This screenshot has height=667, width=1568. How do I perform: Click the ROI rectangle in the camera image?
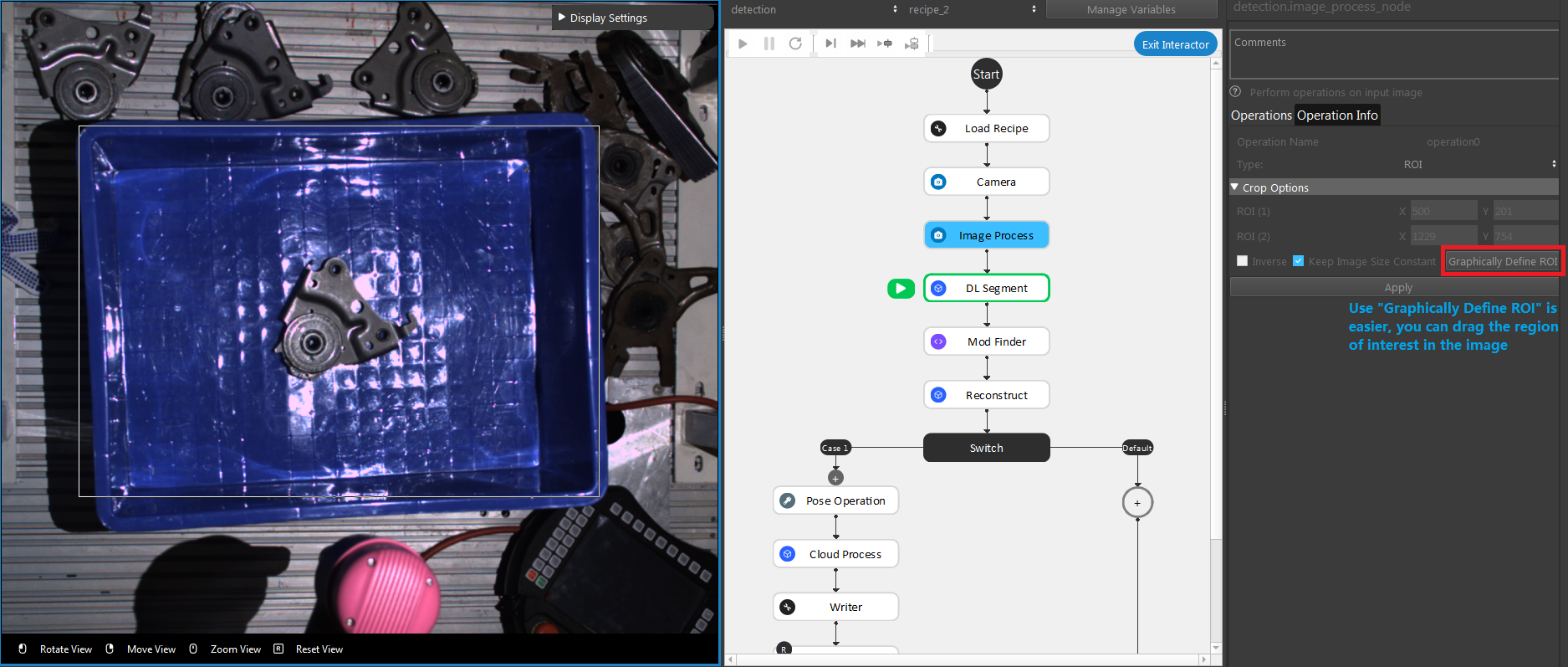[x=339, y=311]
